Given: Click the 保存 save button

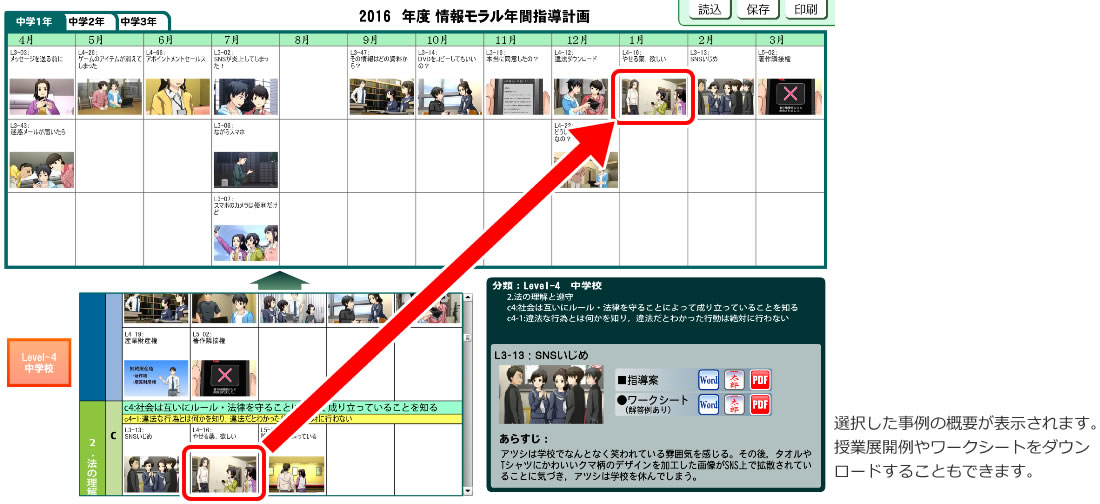Looking at the screenshot, I should (758, 9).
